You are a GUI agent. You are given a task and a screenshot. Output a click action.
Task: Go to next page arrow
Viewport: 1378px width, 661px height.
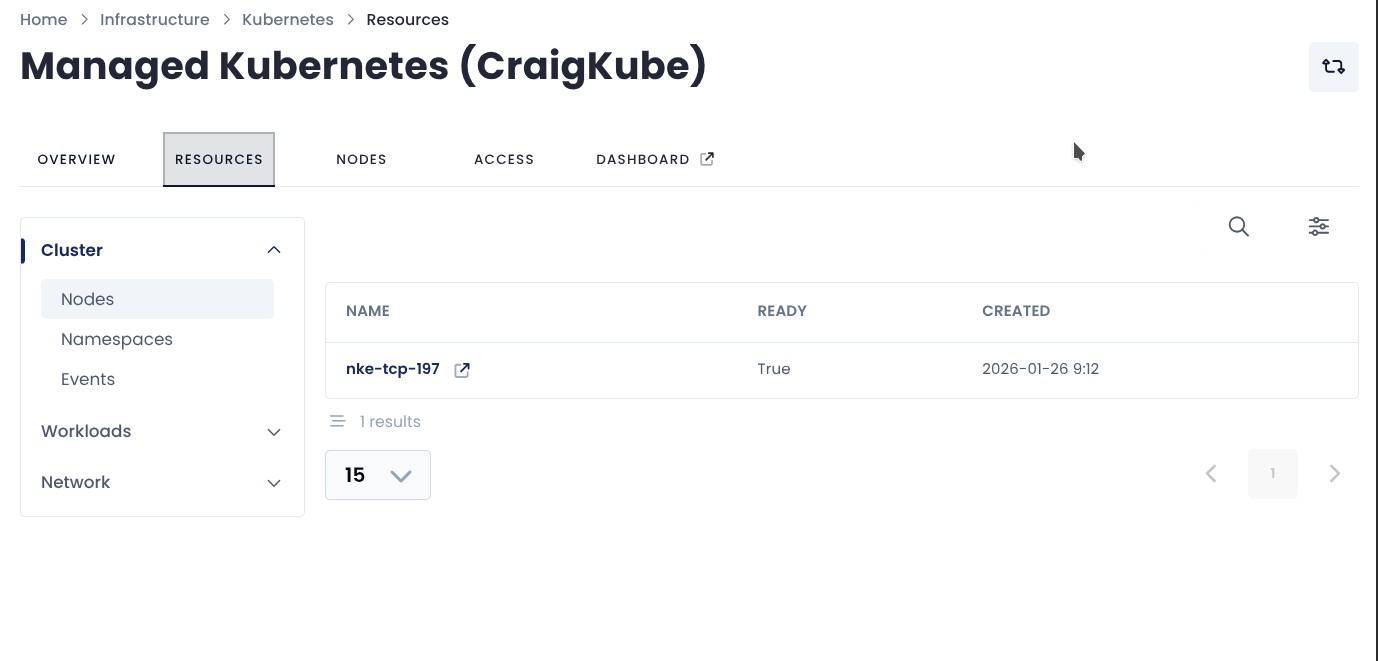(1334, 474)
